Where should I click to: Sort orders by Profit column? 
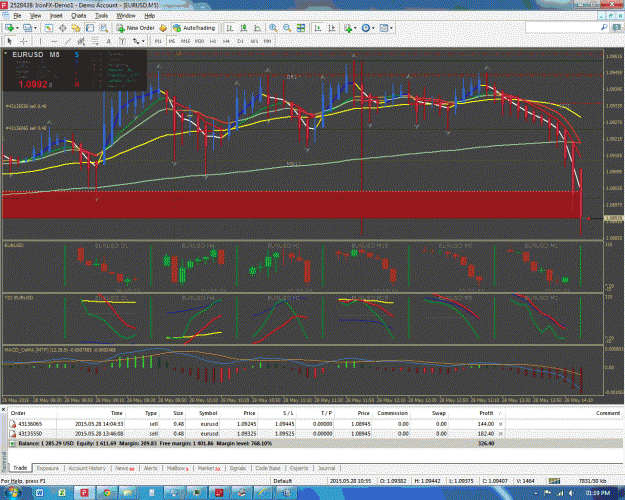coord(486,413)
